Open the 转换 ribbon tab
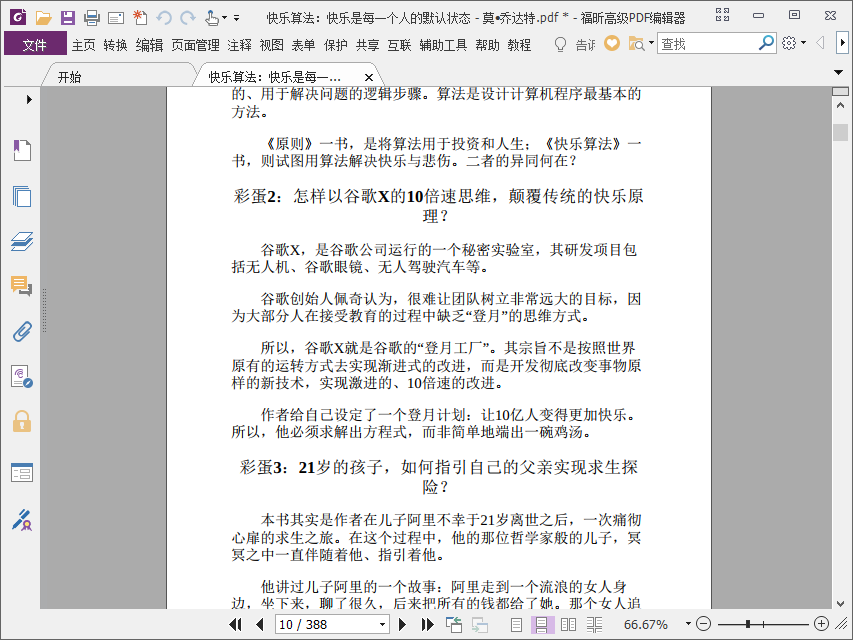This screenshot has height=640, width=853. click(115, 45)
